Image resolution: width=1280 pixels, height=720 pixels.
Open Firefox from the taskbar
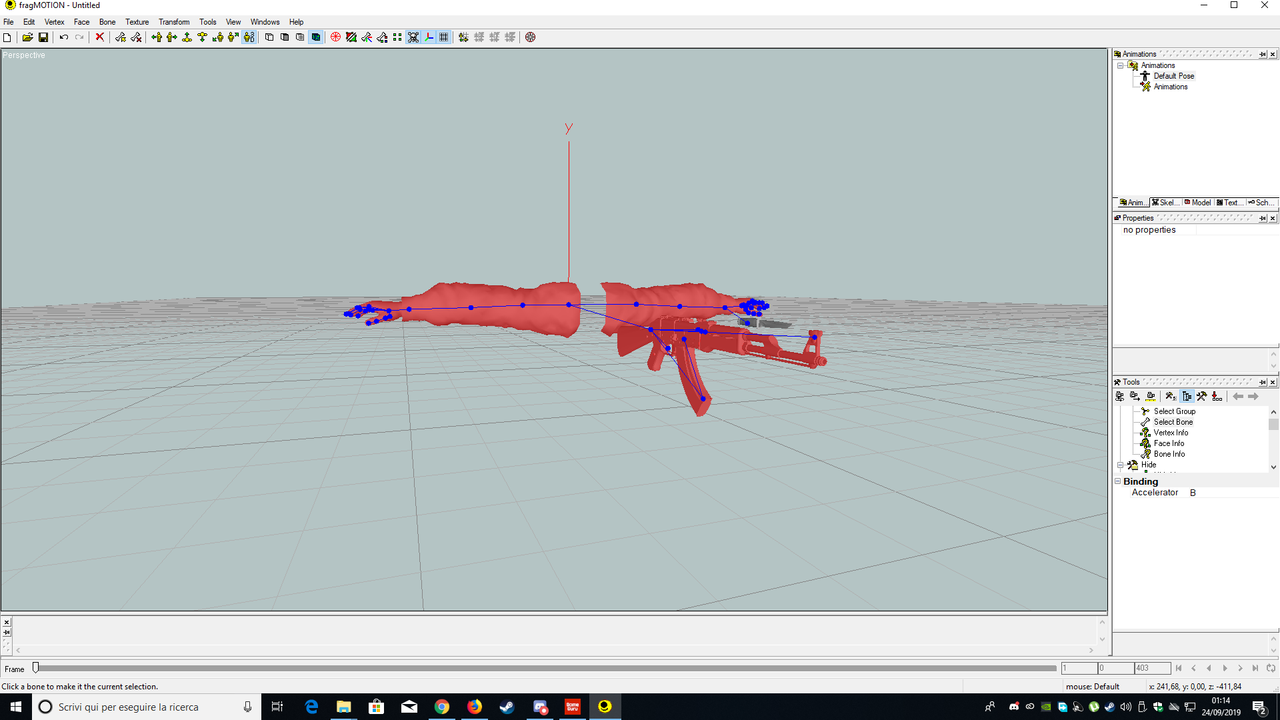474,707
